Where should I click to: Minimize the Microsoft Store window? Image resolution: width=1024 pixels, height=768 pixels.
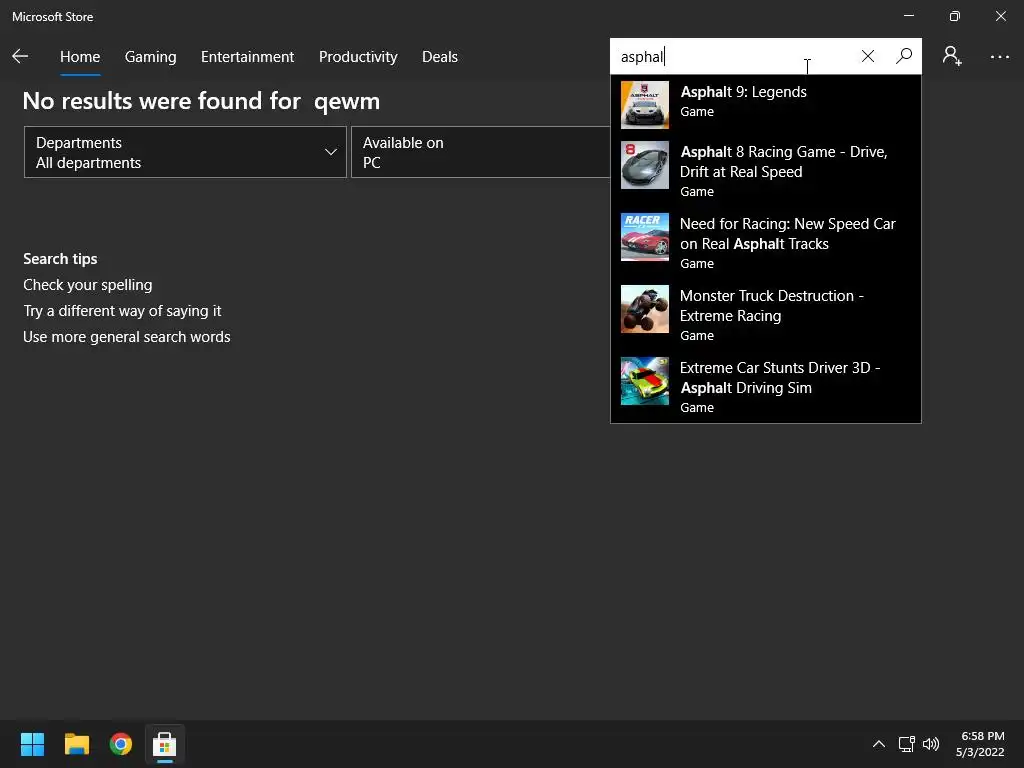(908, 16)
